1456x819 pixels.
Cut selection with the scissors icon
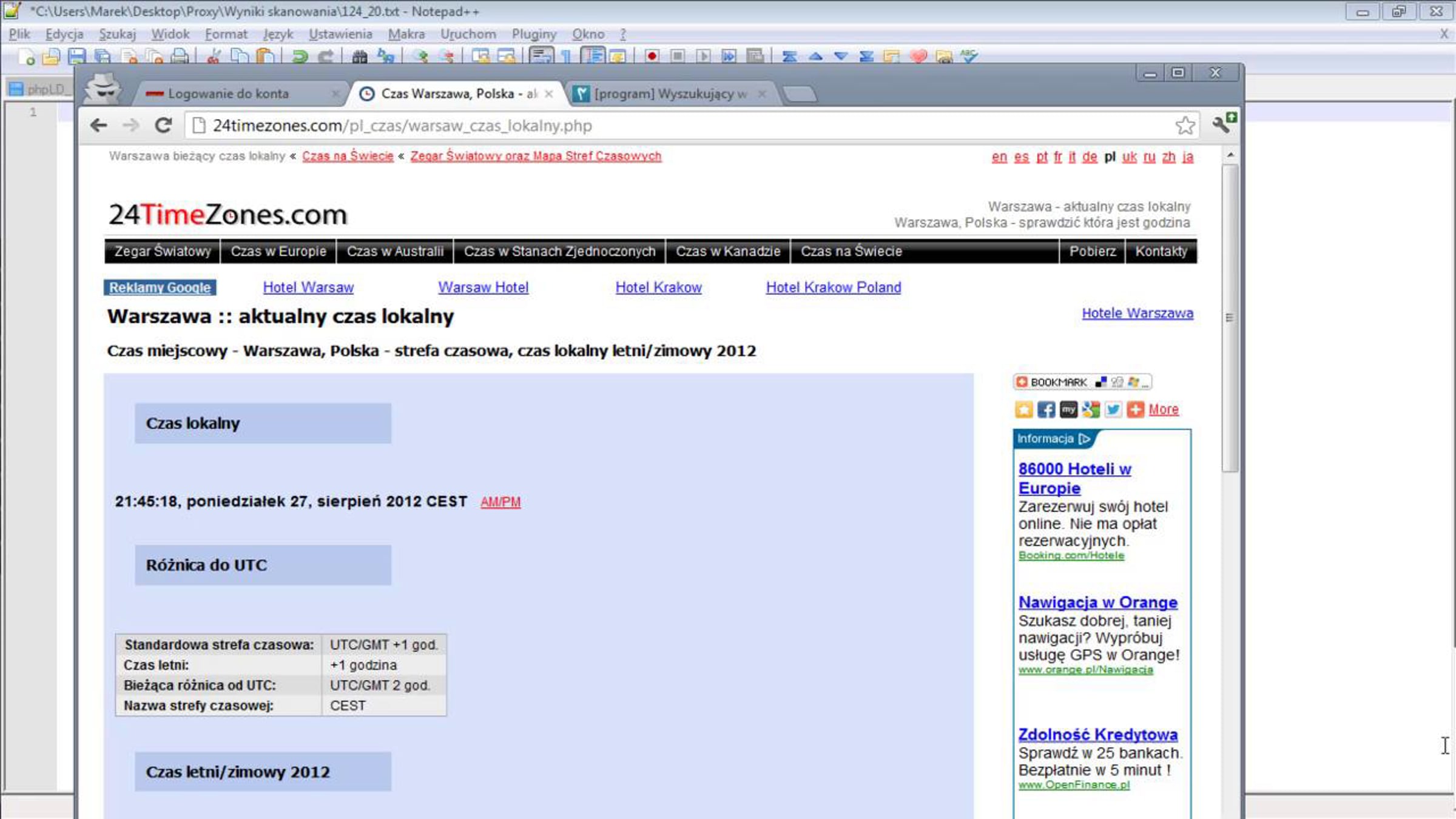pos(214,57)
